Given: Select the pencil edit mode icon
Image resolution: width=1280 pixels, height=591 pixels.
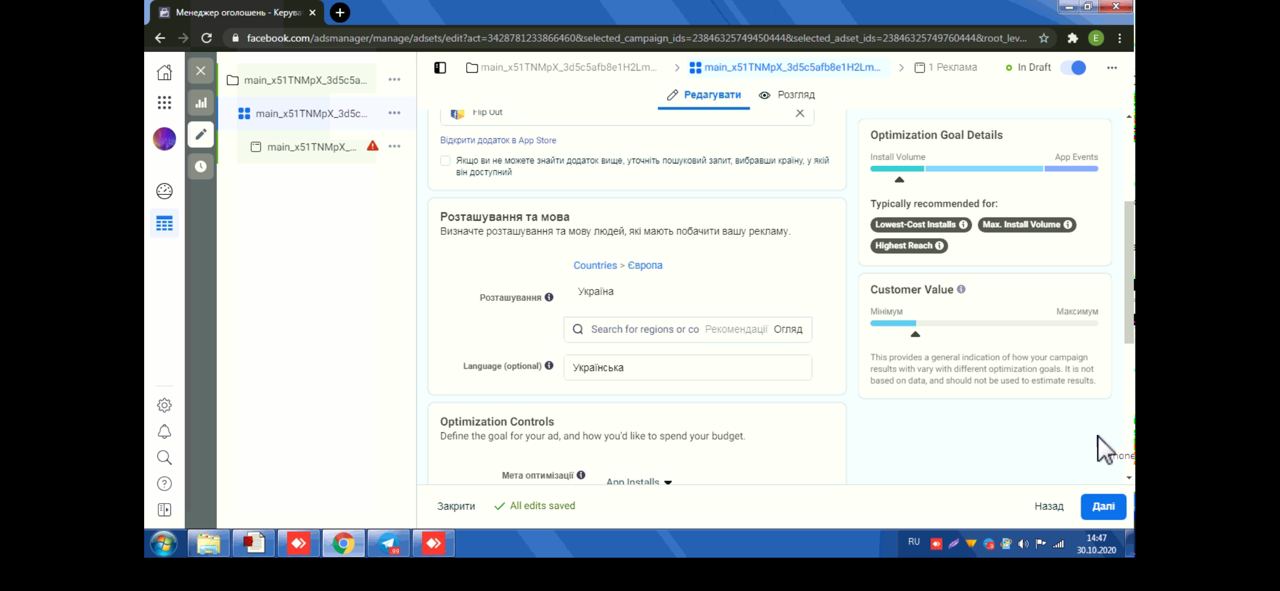Looking at the screenshot, I should pyautogui.click(x=201, y=134).
